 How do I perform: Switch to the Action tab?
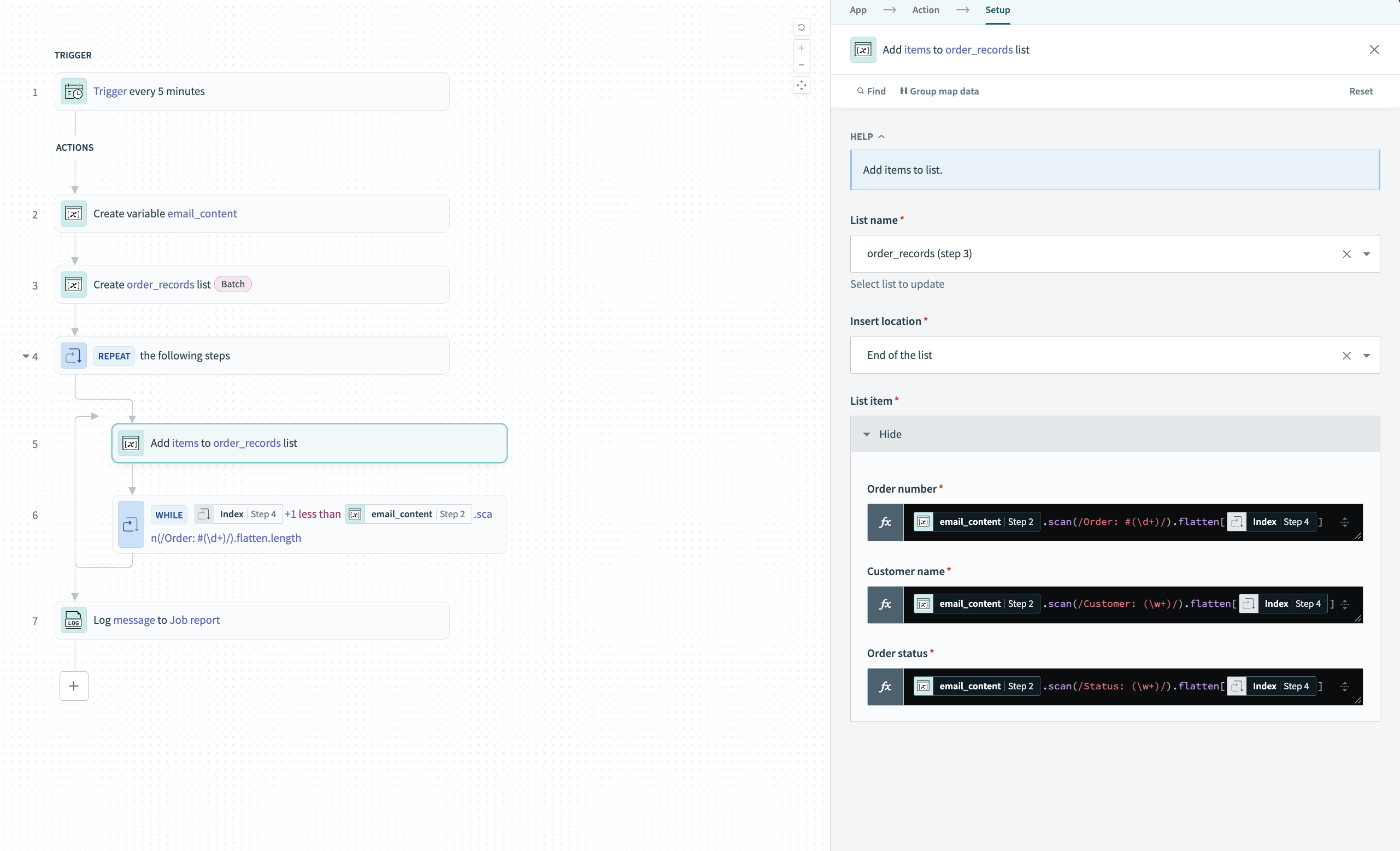coord(926,10)
